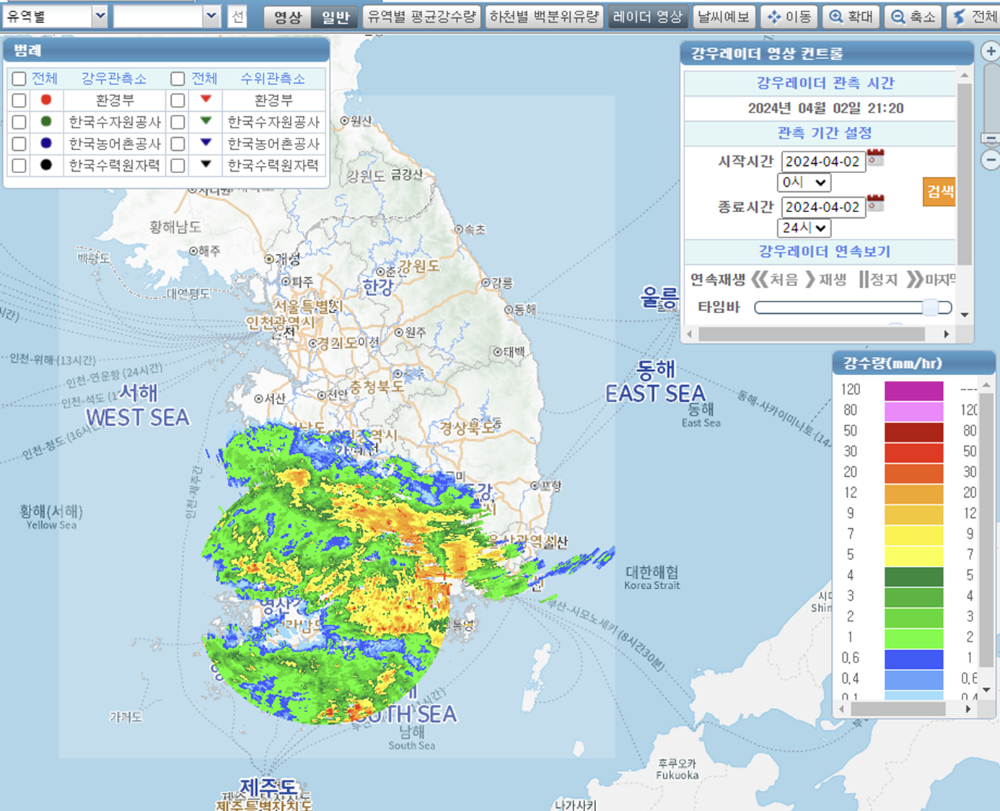The height and width of the screenshot is (811, 1000).
Task: Click the 120 mm/hr purple color swatch
Action: click(913, 391)
